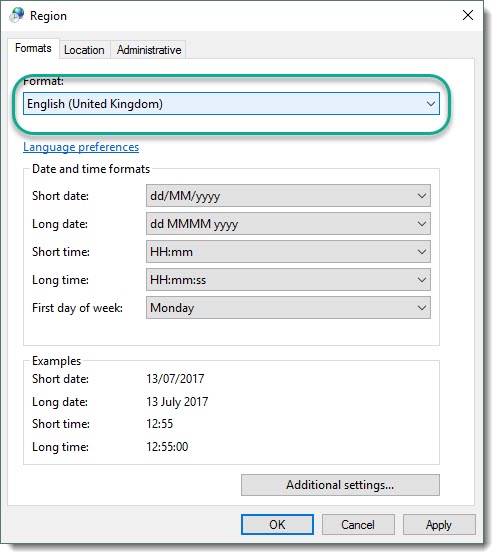This screenshot has width=499, height=559.
Task: Select the Formats tab
Action: (34, 49)
